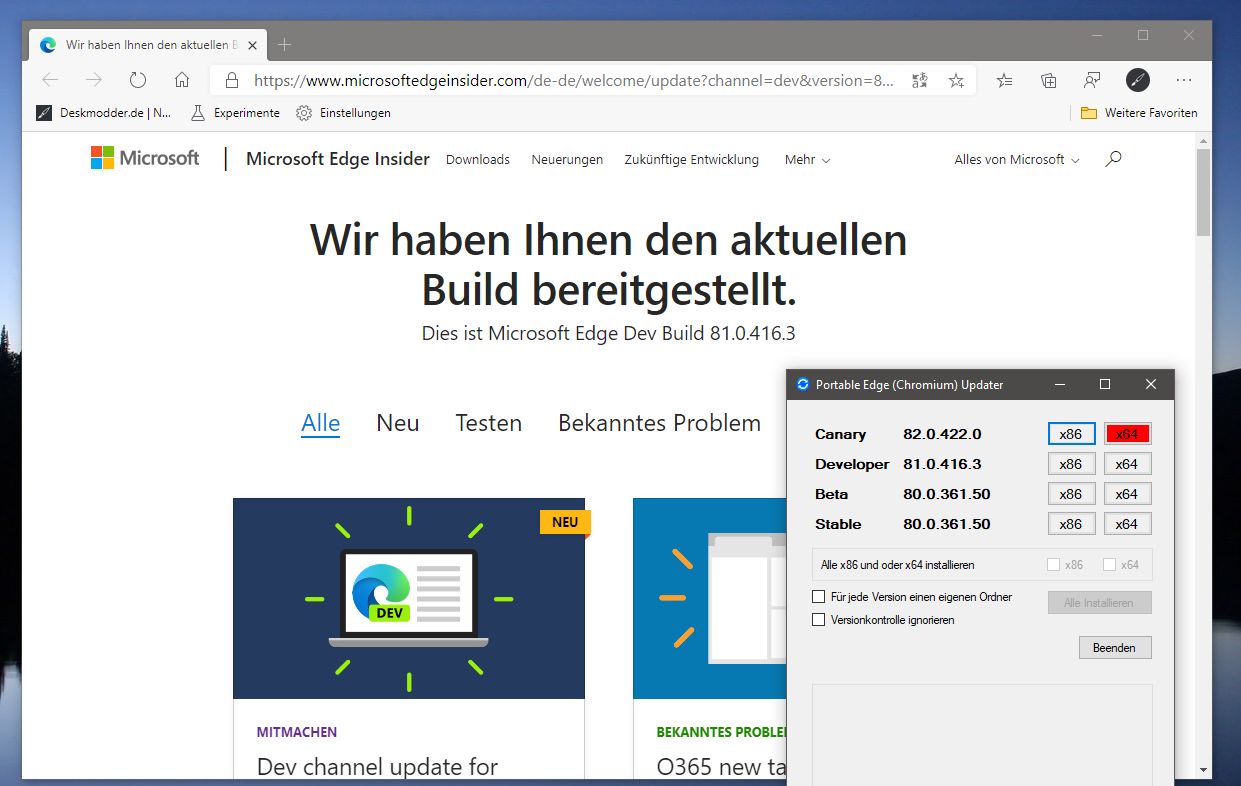Switch to the 'Bekanntes Problem' filter tab
This screenshot has height=786, width=1241.
pyautogui.click(x=660, y=423)
